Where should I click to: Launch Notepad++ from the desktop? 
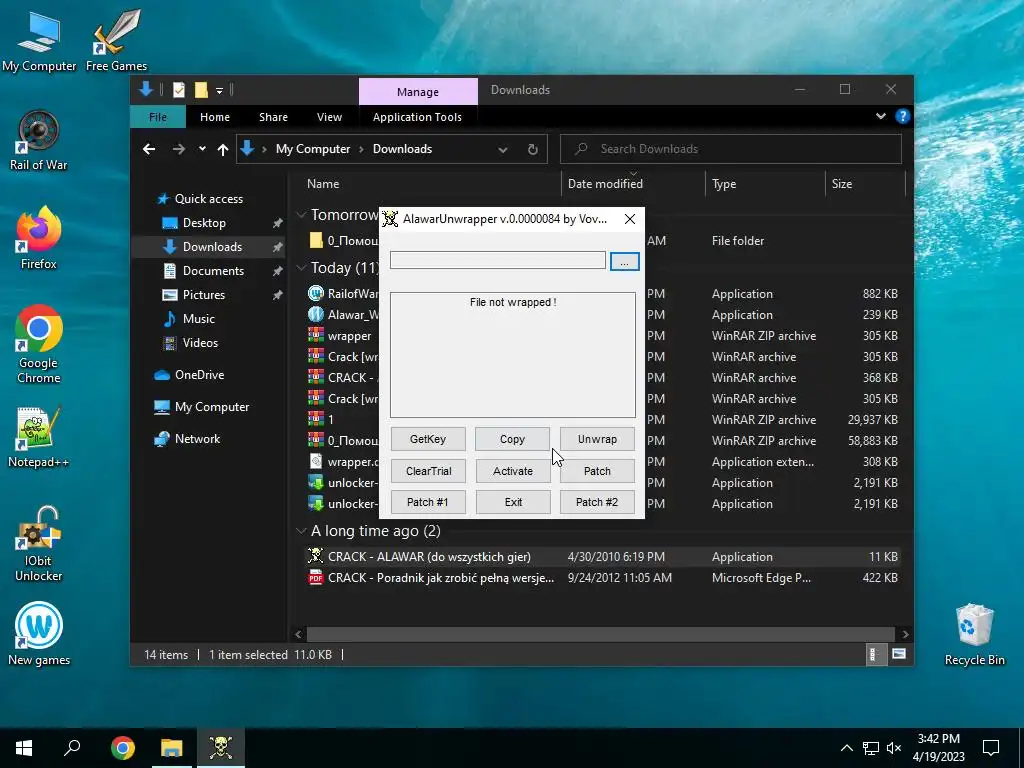[x=39, y=438]
